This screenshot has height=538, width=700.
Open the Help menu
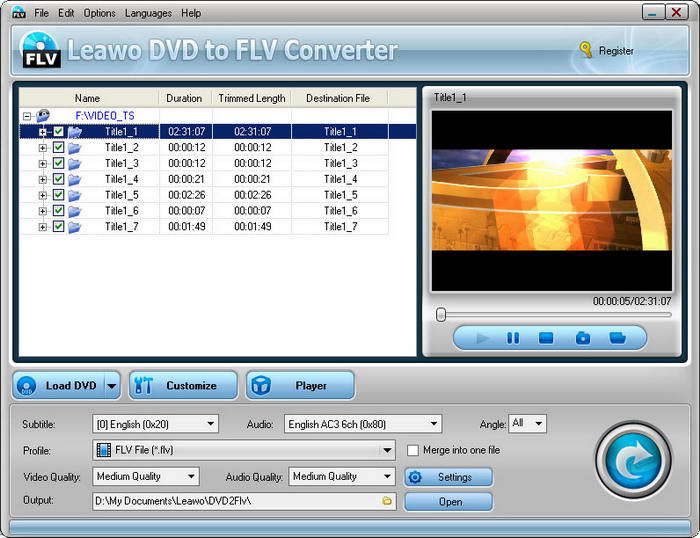click(191, 13)
